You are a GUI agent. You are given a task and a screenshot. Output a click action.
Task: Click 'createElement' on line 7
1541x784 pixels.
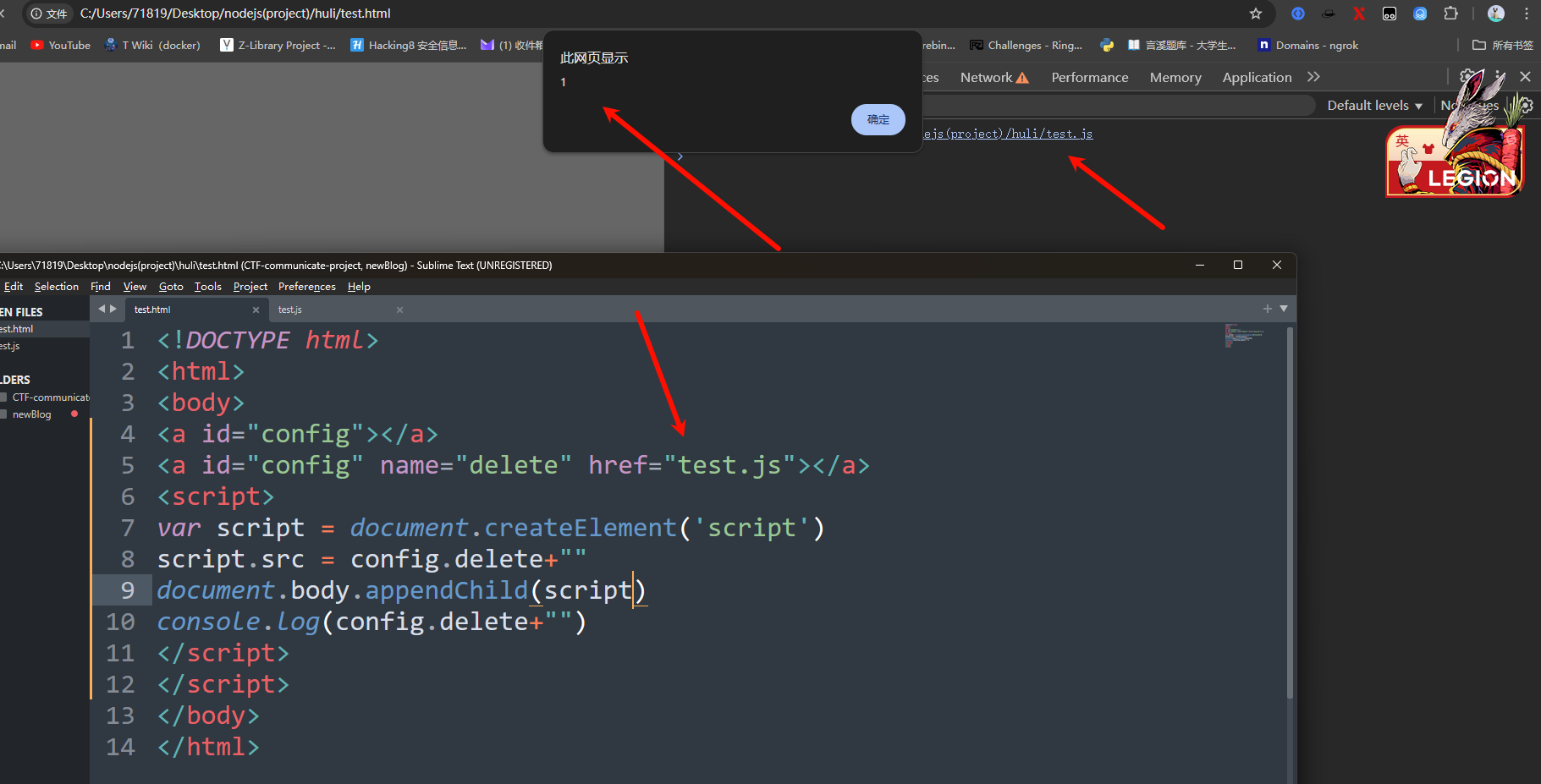[x=581, y=528]
